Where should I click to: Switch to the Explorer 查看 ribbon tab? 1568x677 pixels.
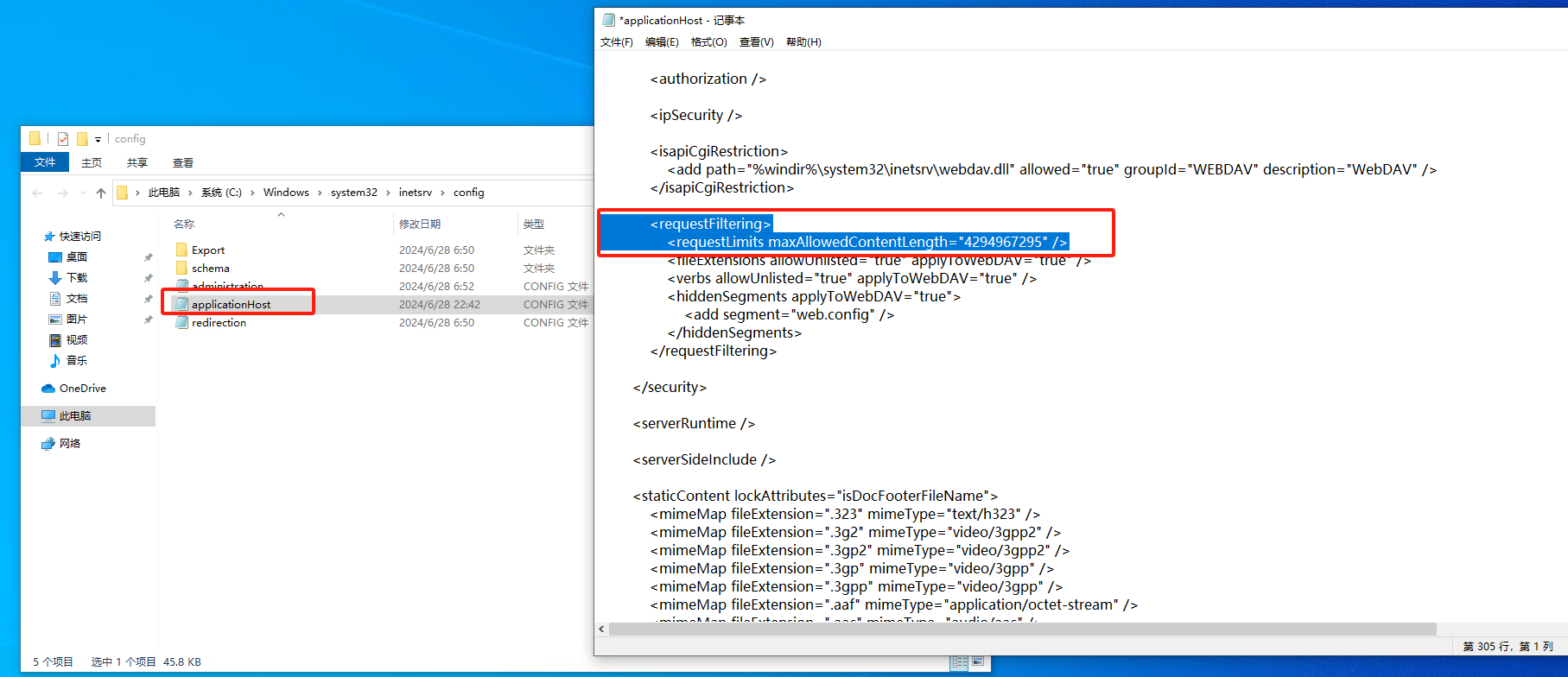(183, 162)
